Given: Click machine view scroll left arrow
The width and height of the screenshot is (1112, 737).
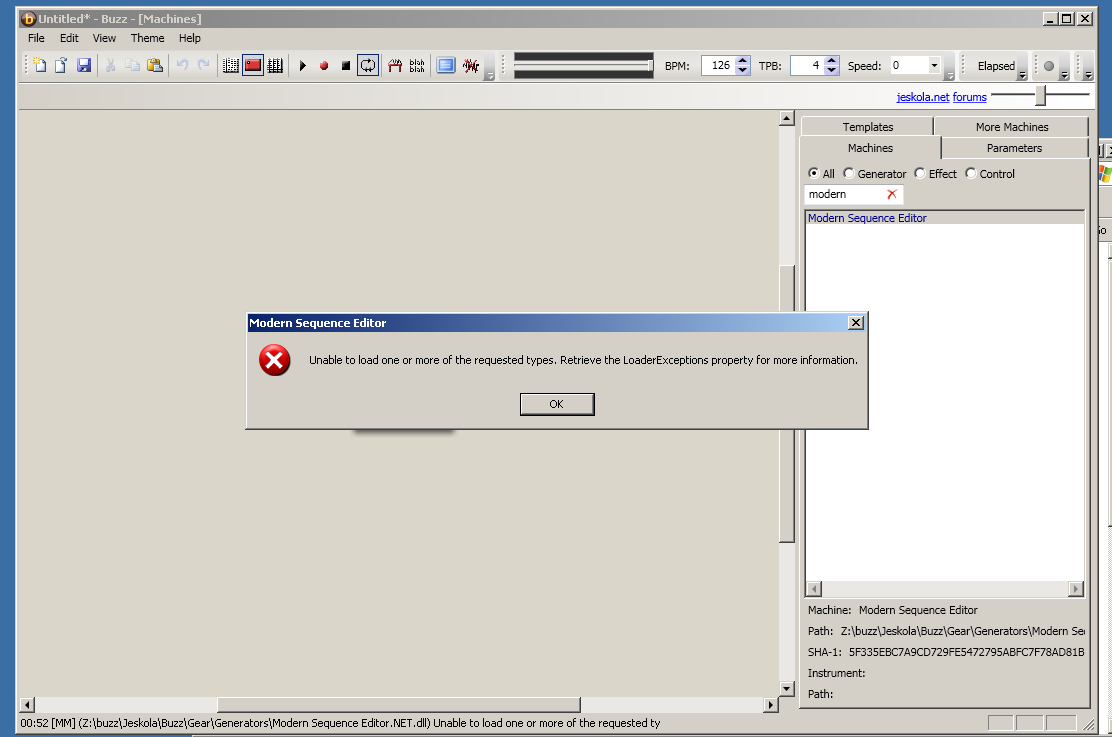Looking at the screenshot, I should [x=27, y=705].
